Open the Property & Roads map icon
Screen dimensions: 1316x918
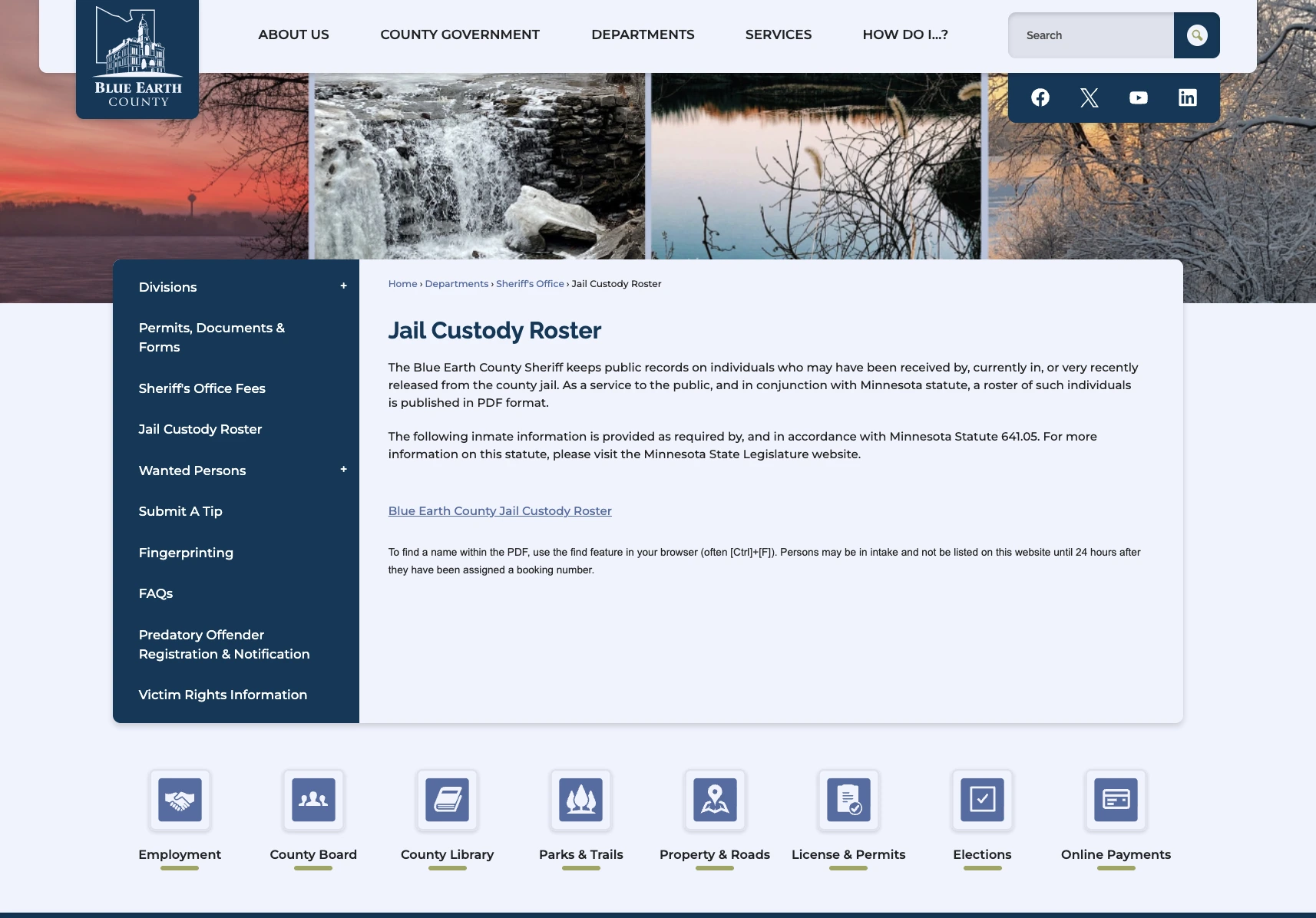point(715,800)
